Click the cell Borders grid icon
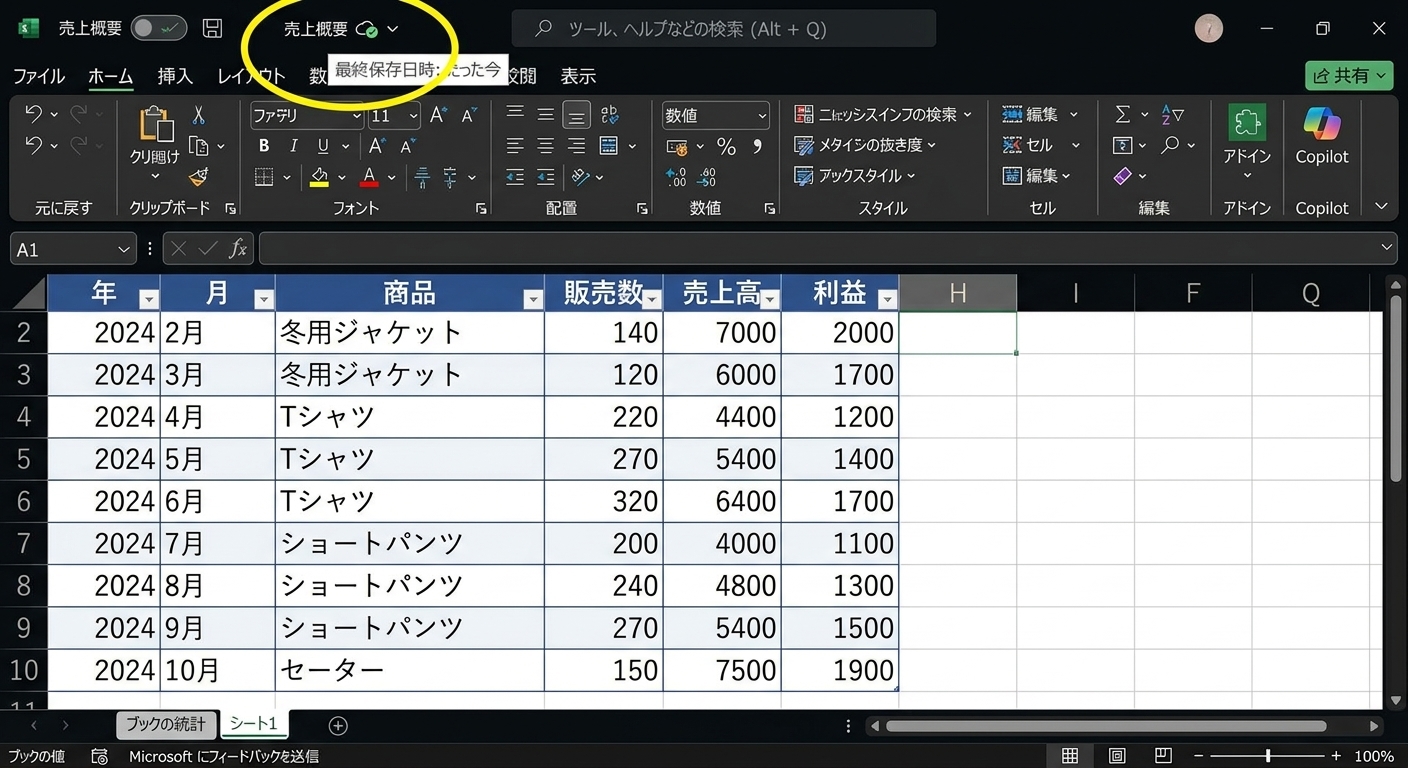Screen dimensions: 1408x768 coord(264,177)
